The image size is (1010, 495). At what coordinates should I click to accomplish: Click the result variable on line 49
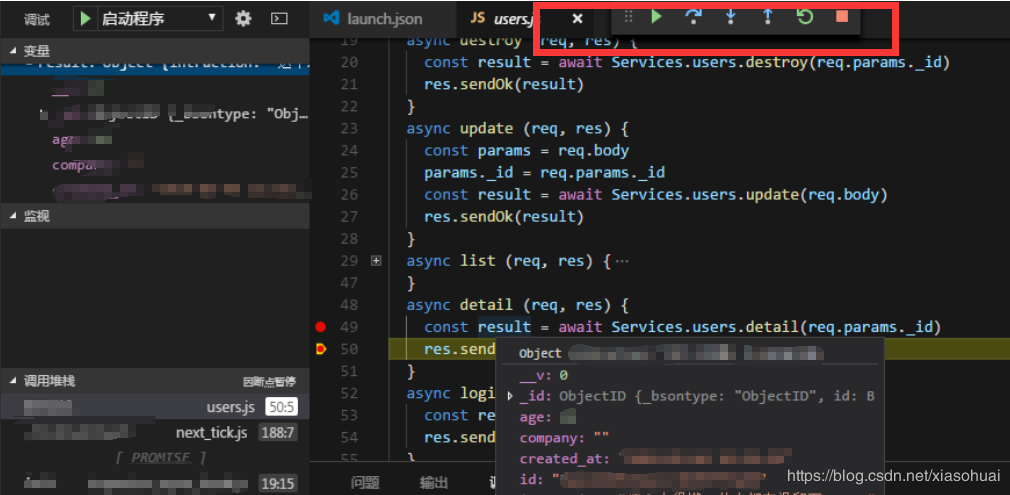504,327
